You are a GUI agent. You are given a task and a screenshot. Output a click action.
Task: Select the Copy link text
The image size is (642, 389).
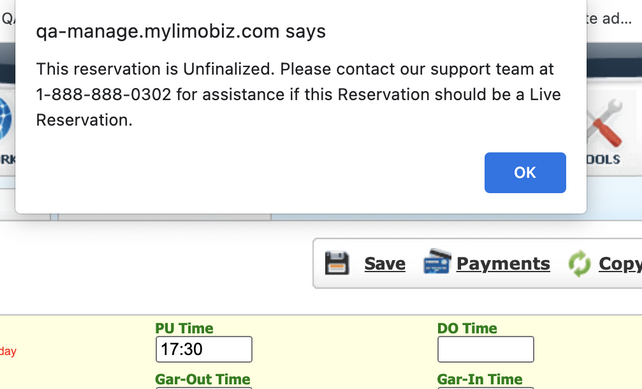coord(620,264)
